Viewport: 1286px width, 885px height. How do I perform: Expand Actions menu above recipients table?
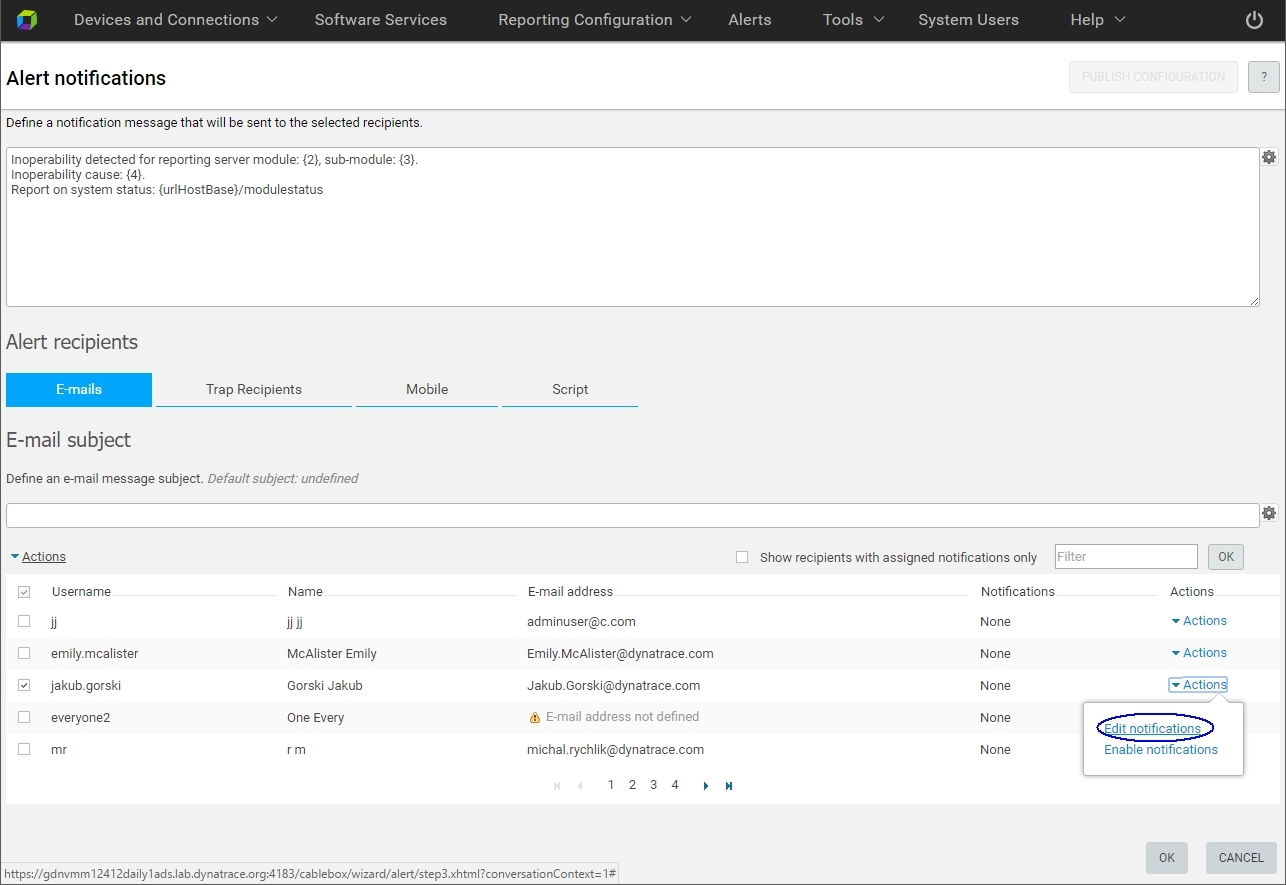click(x=38, y=557)
